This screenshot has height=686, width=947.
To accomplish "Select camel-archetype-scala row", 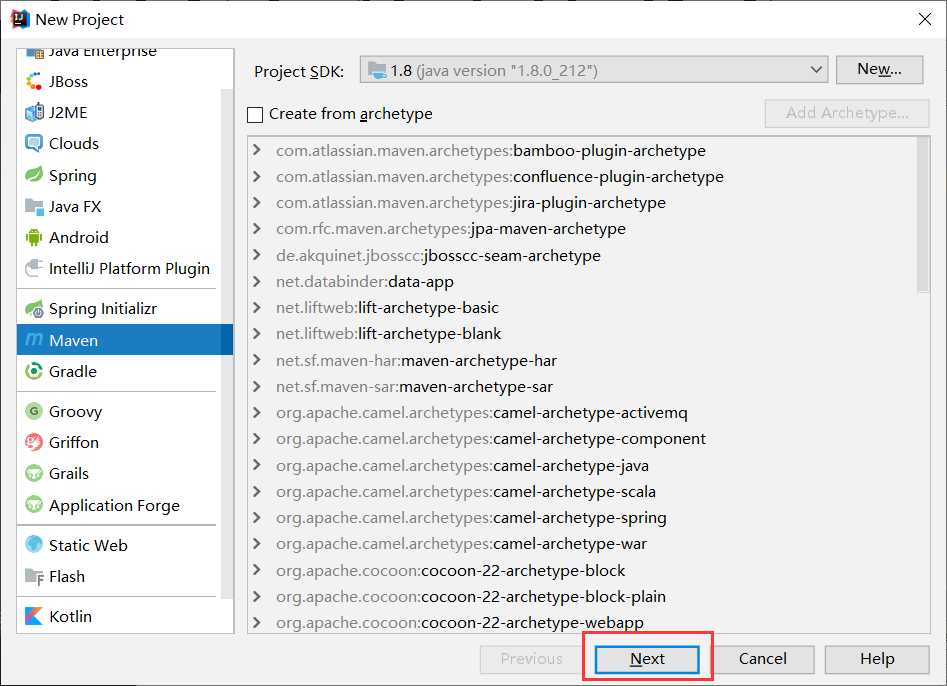I will (x=583, y=492).
